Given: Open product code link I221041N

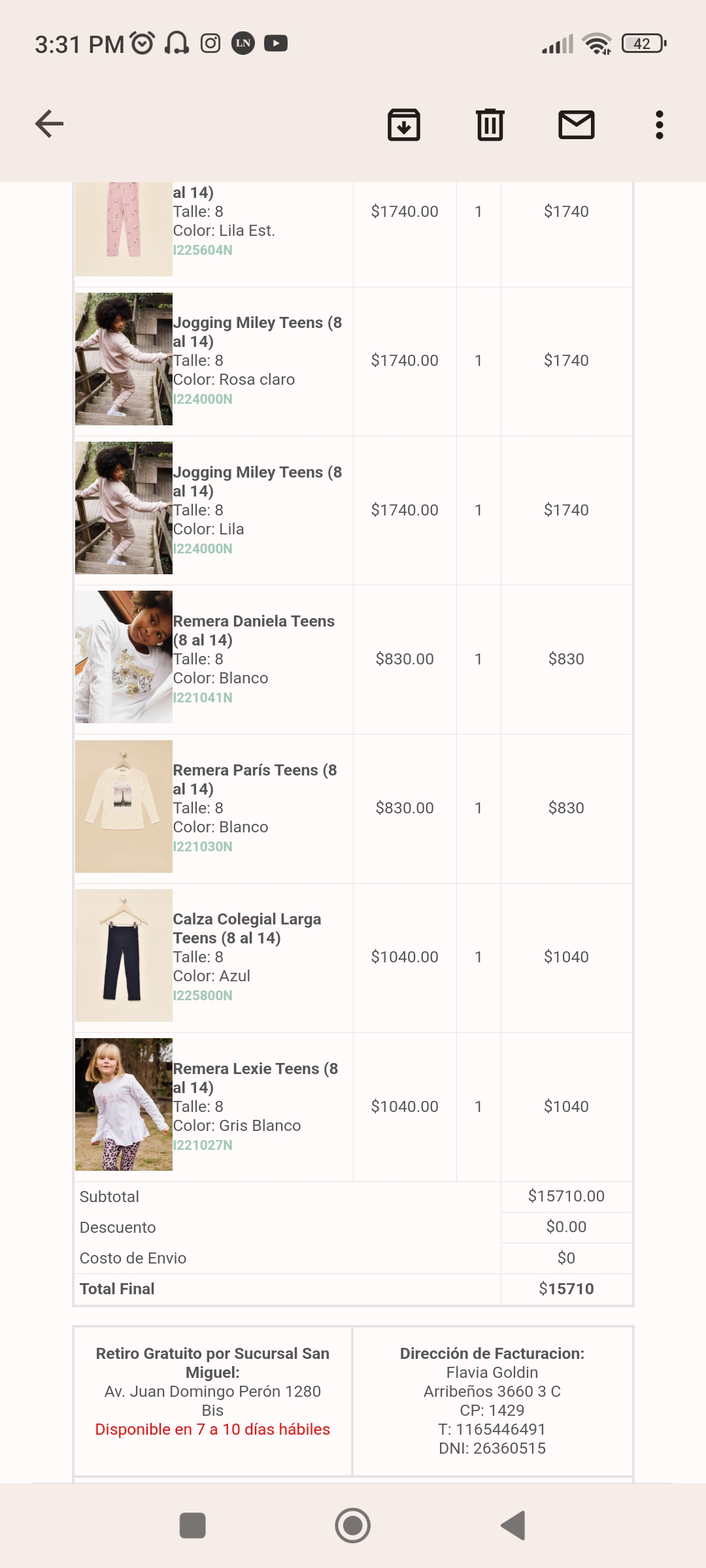Looking at the screenshot, I should (203, 698).
